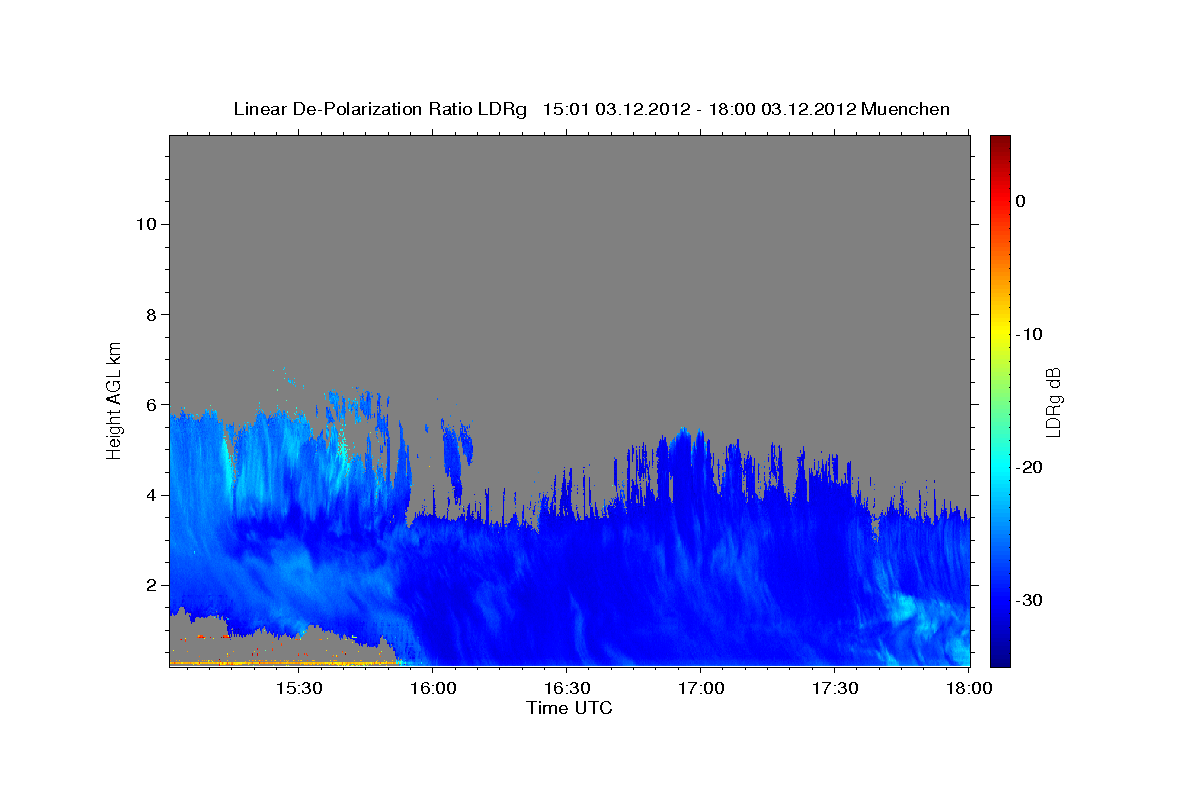Click the 'Time UTC' axis label
The width and height of the screenshot is (1200, 800).
(569, 708)
